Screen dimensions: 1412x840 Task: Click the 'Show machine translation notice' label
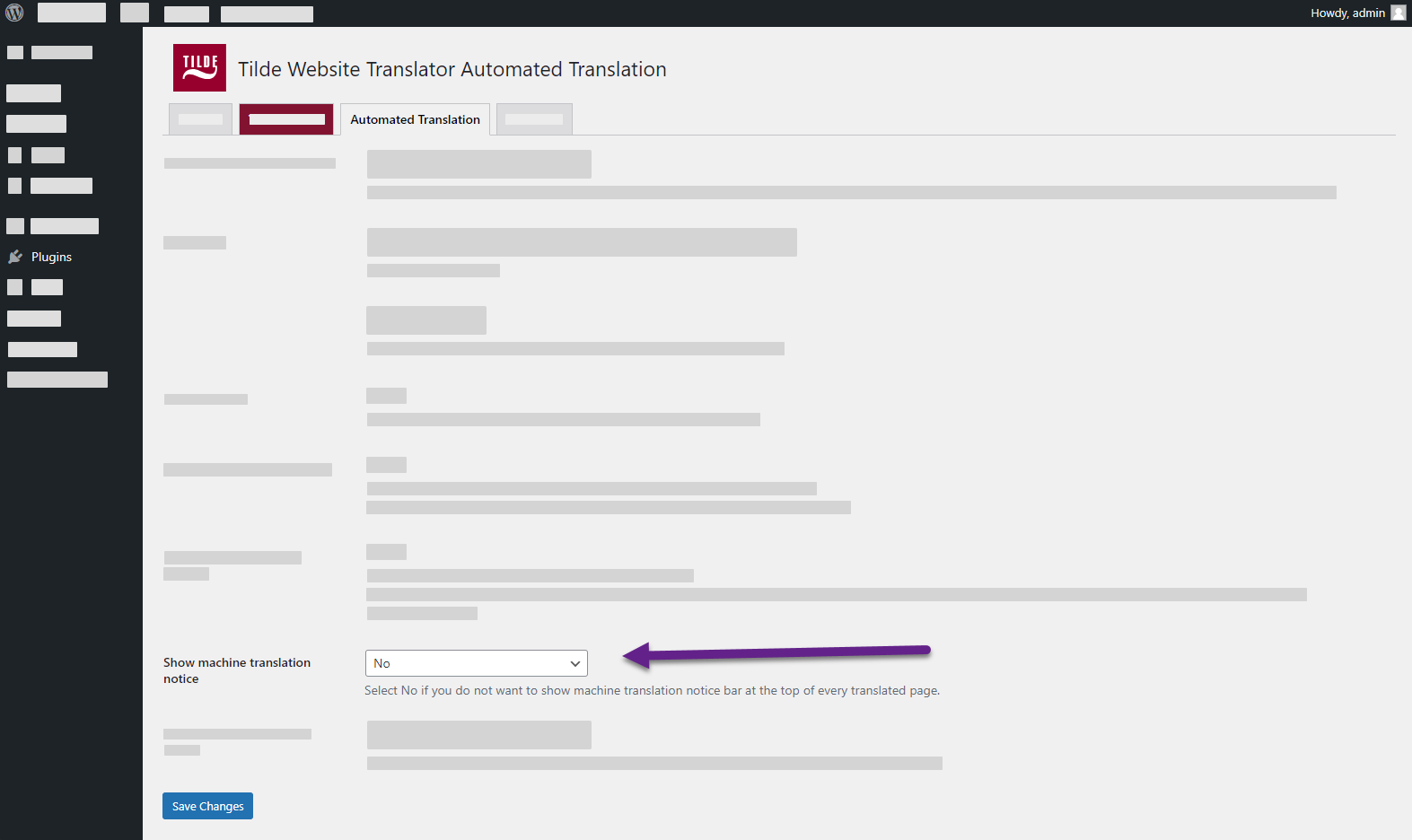click(237, 670)
